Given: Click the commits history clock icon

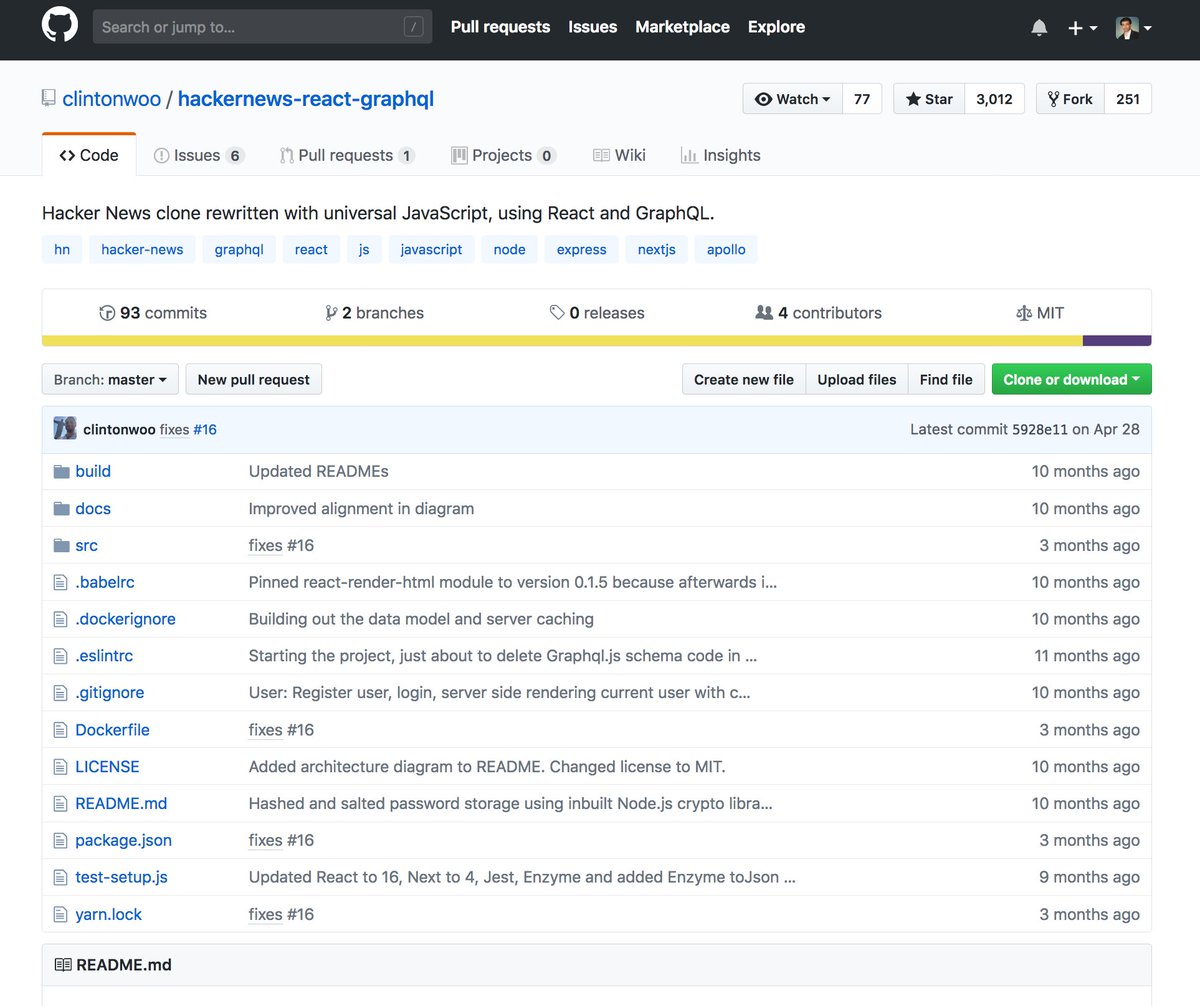Looking at the screenshot, I should click(x=107, y=313).
